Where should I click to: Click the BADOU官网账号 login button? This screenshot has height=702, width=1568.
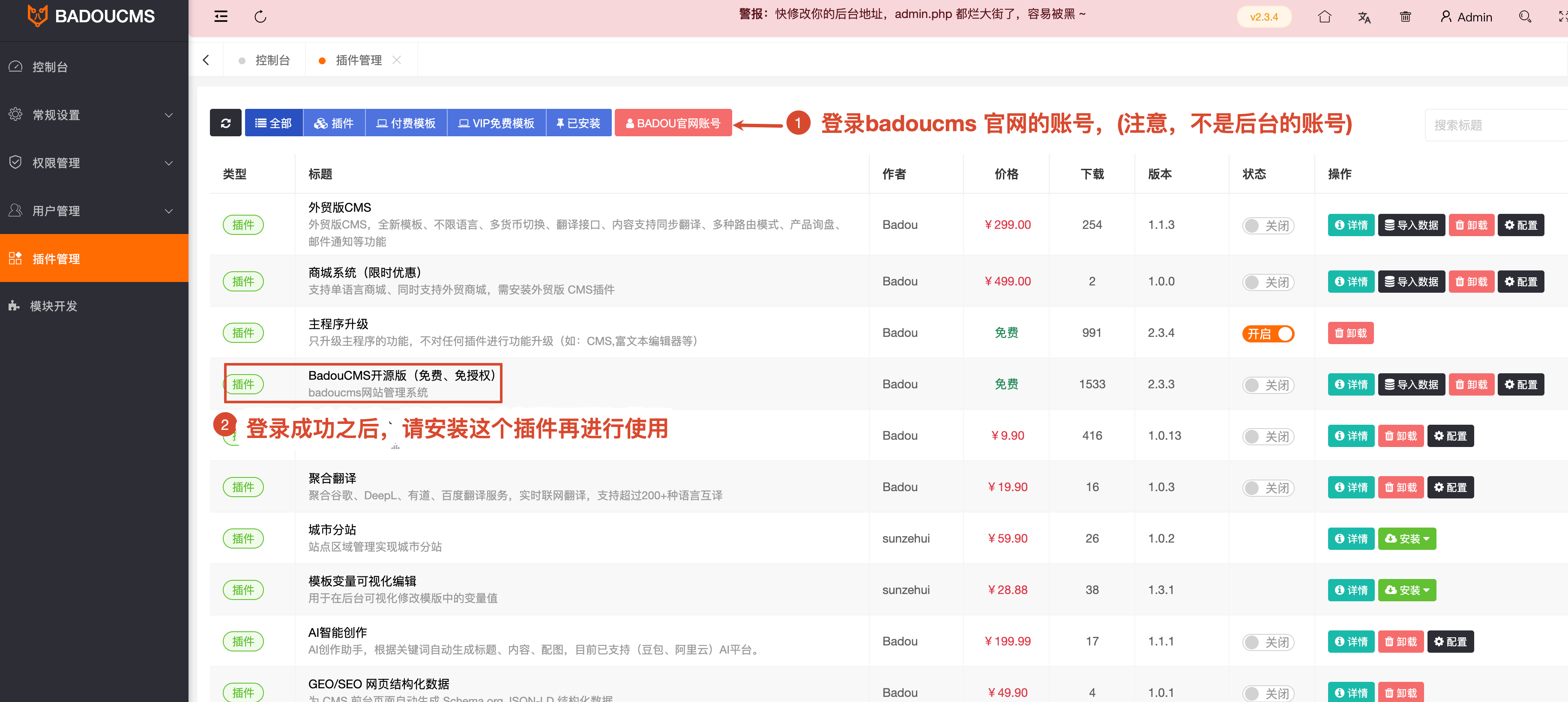[673, 123]
